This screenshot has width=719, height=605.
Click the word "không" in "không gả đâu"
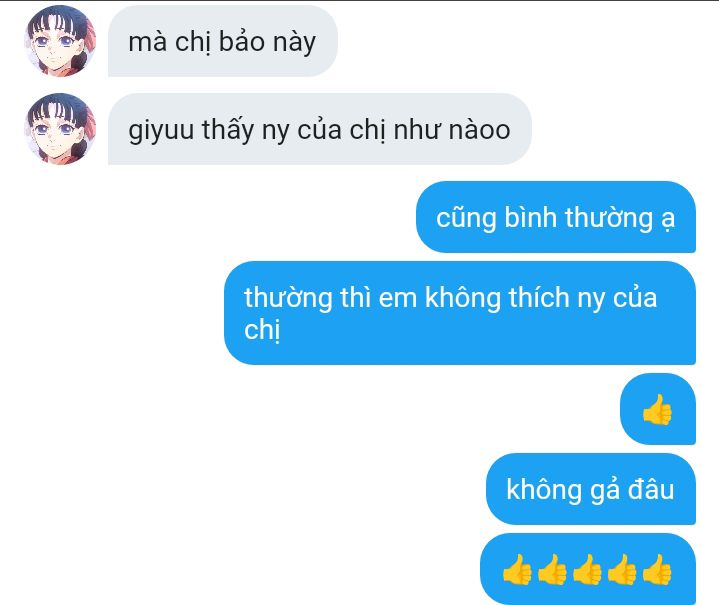click(544, 489)
